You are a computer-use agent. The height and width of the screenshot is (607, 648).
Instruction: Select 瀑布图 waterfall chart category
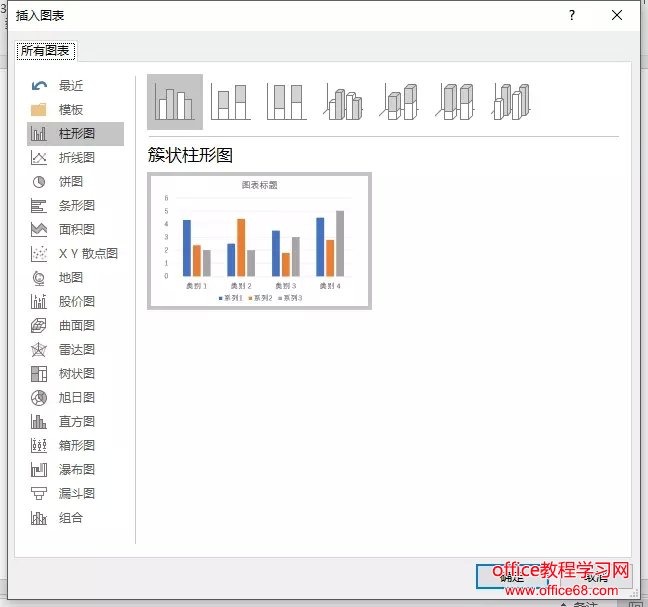[x=76, y=470]
